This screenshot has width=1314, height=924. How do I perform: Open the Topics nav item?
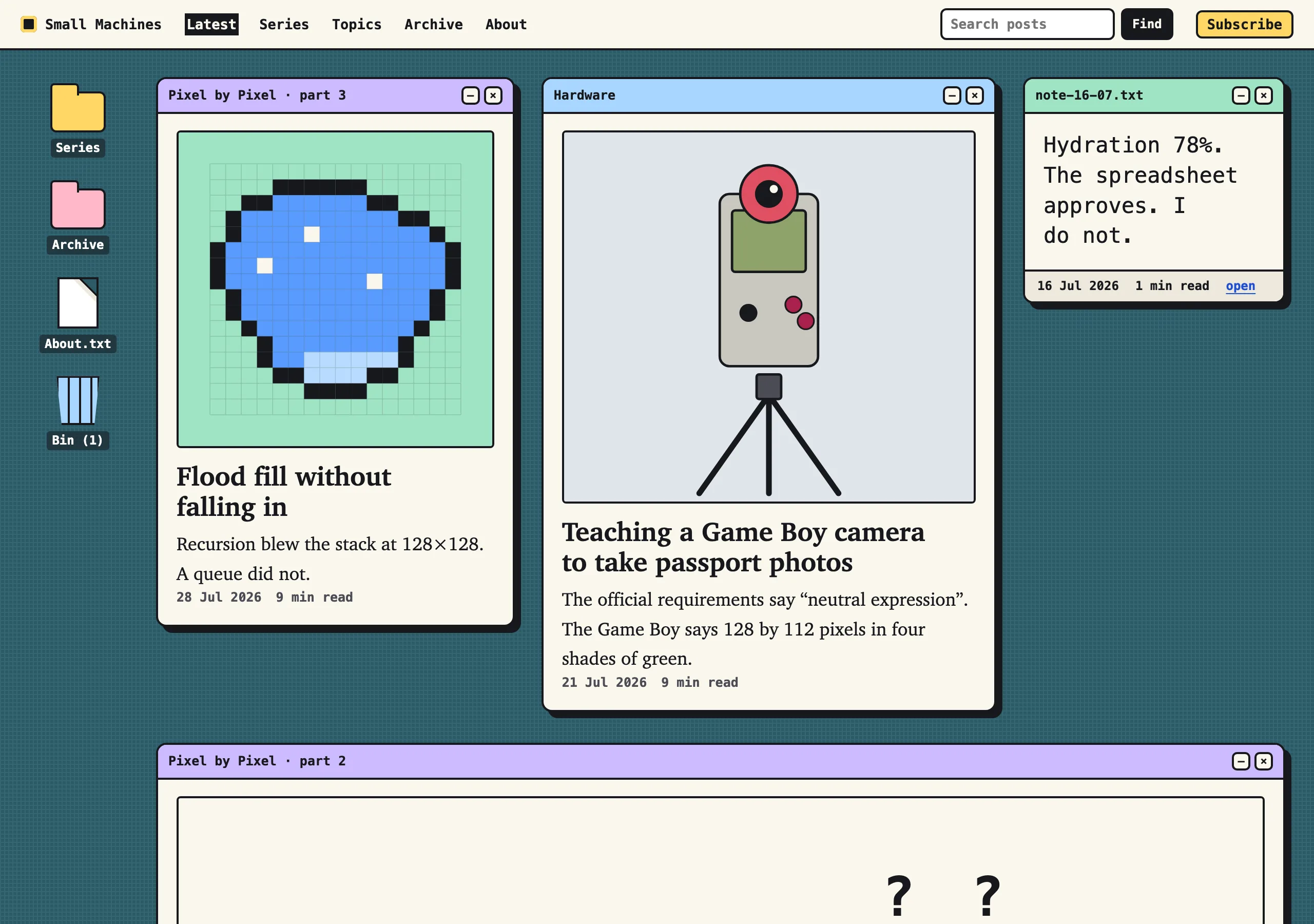pos(357,24)
